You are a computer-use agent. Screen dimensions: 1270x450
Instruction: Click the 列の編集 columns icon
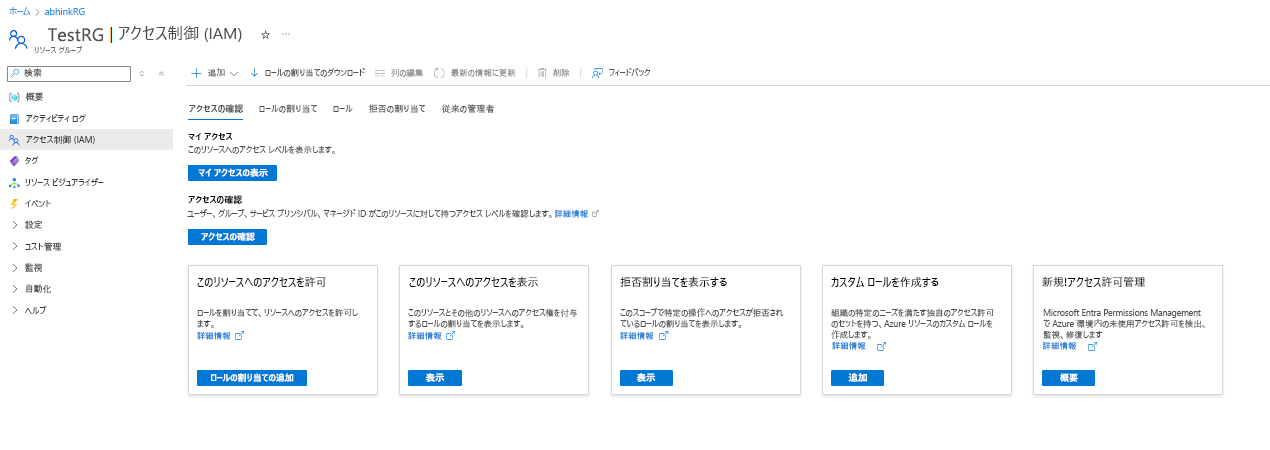(380, 73)
